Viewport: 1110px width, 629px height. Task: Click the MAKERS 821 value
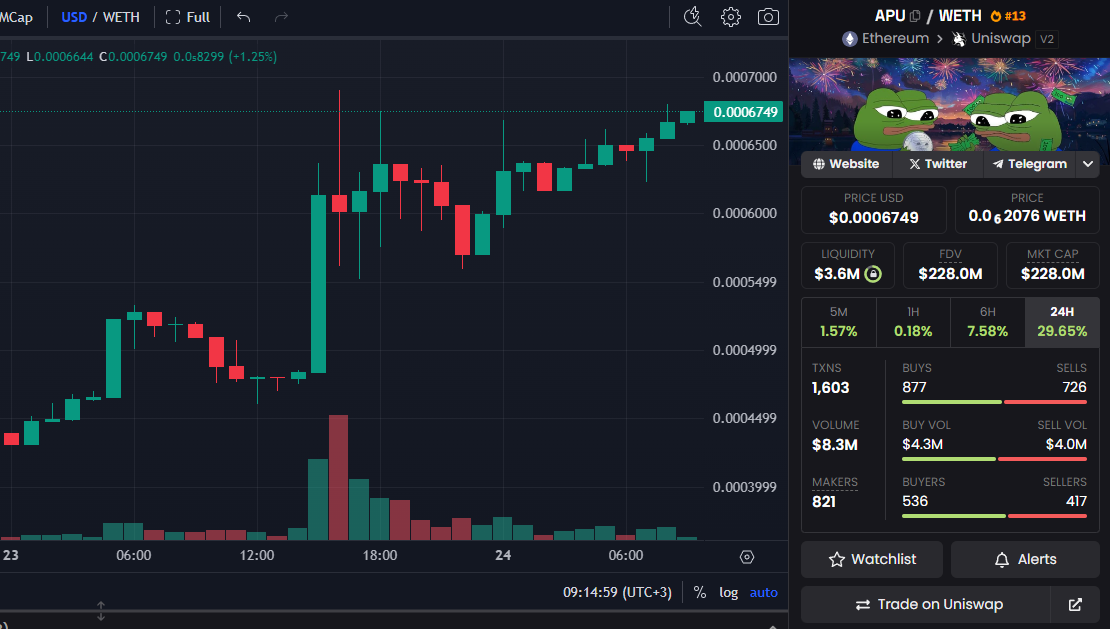pyautogui.click(x=824, y=502)
